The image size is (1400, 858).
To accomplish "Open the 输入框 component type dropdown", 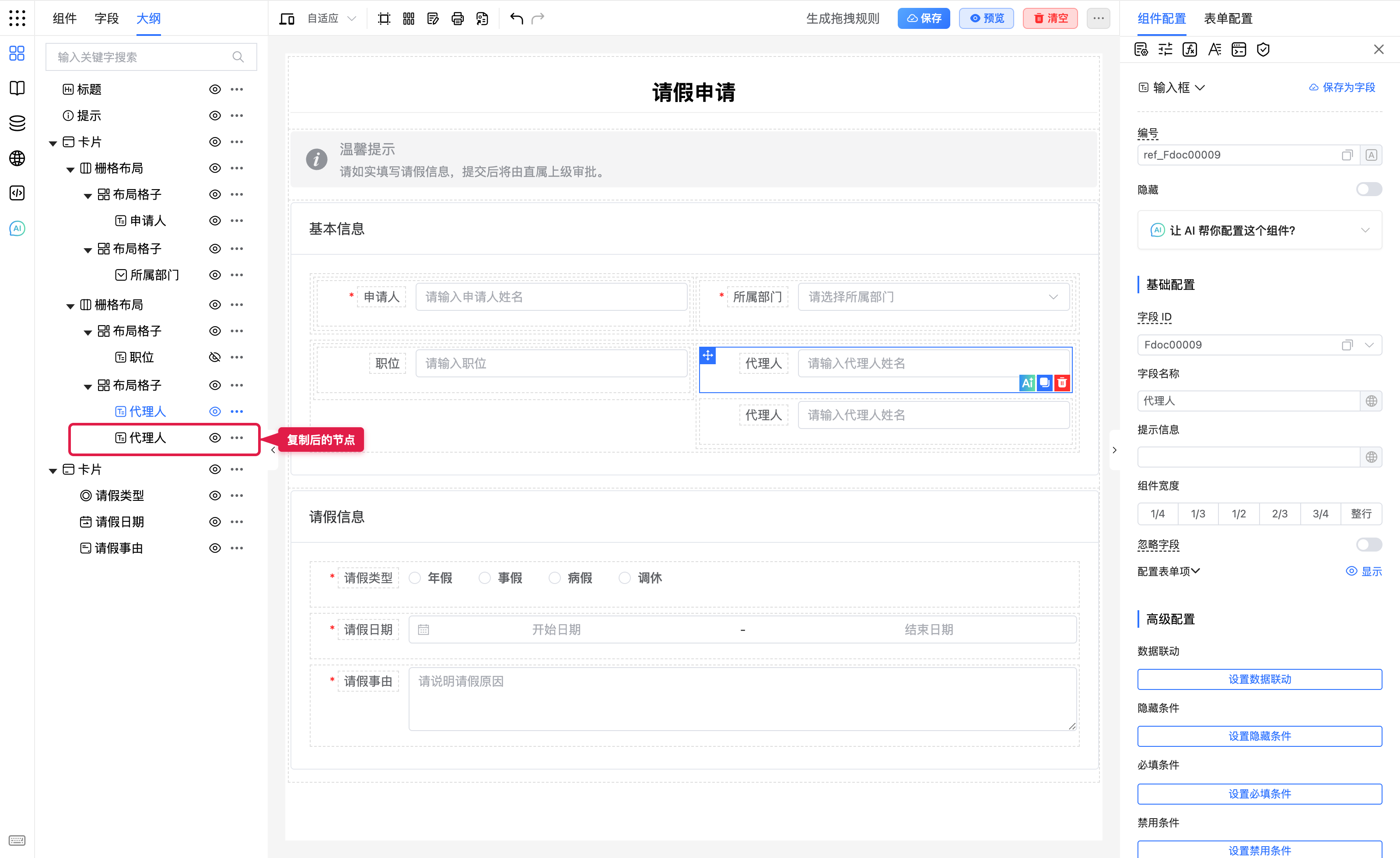I will (x=1172, y=88).
